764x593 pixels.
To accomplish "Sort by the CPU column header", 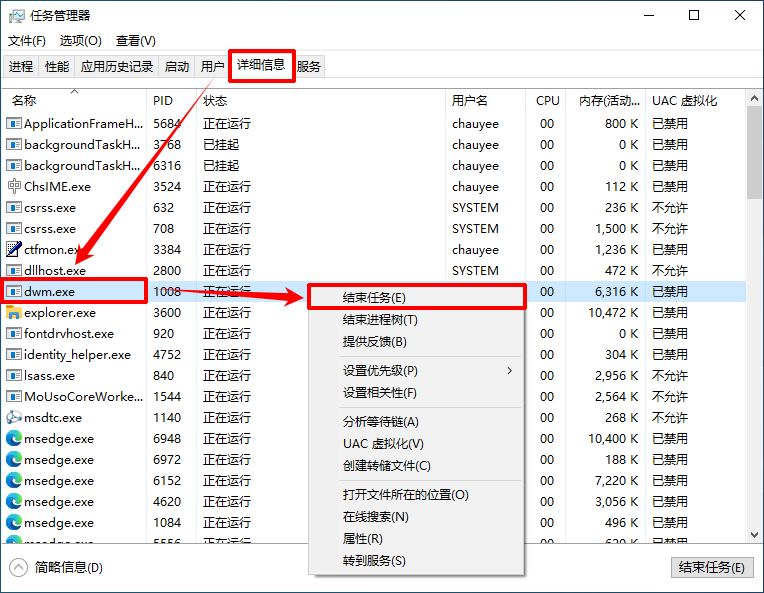I will 546,100.
